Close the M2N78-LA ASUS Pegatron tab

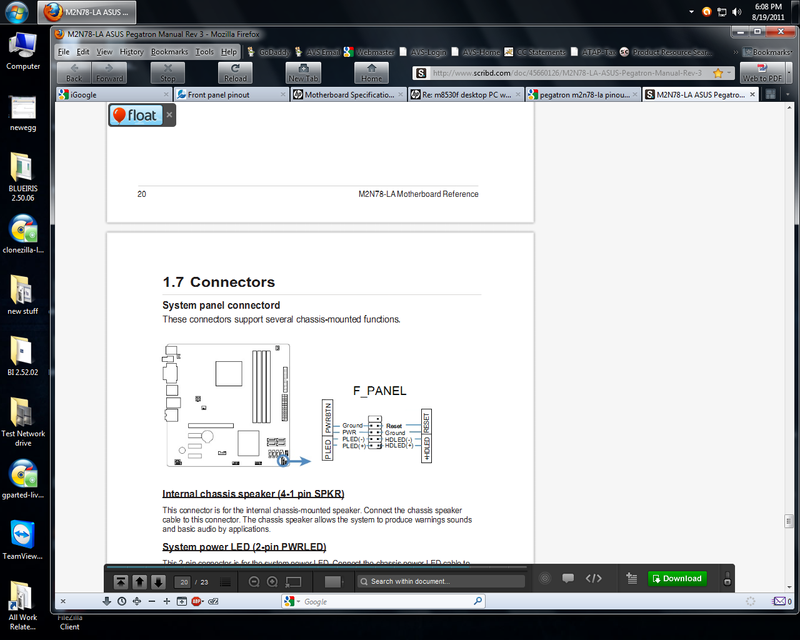[x=752, y=94]
